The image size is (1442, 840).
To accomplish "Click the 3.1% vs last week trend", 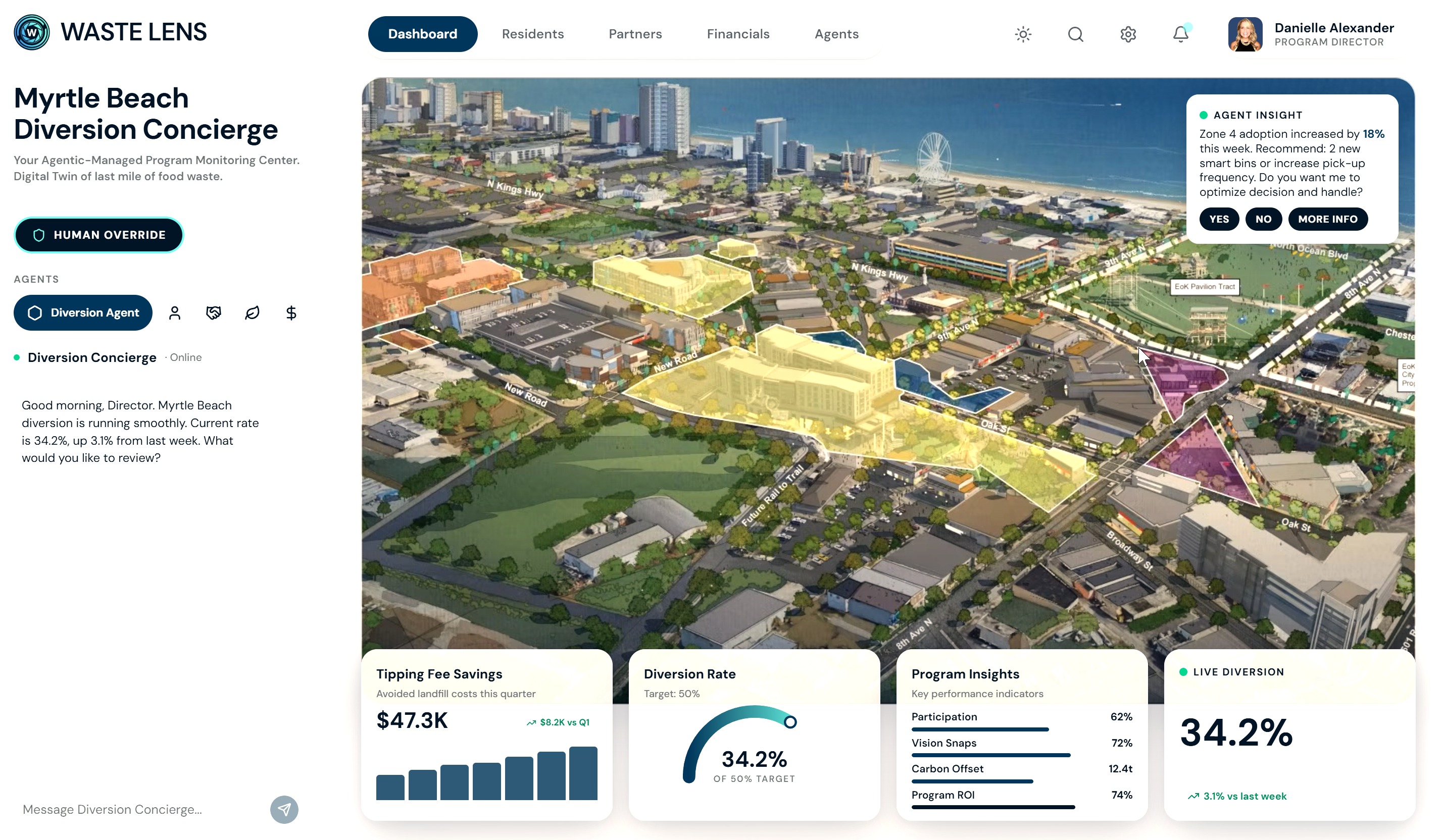I will click(x=1236, y=796).
